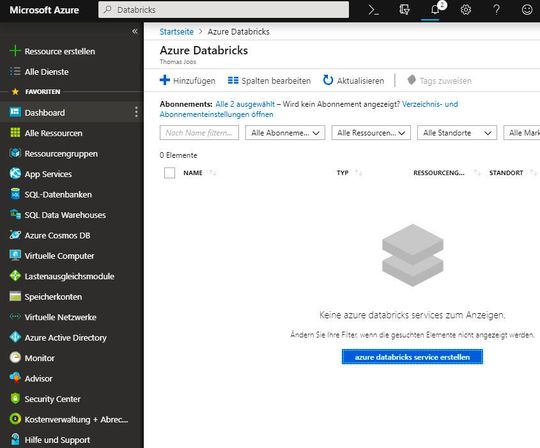Click the Lastenausgleichsmodule diamond icon
The image size is (540, 448).
[x=15, y=275]
